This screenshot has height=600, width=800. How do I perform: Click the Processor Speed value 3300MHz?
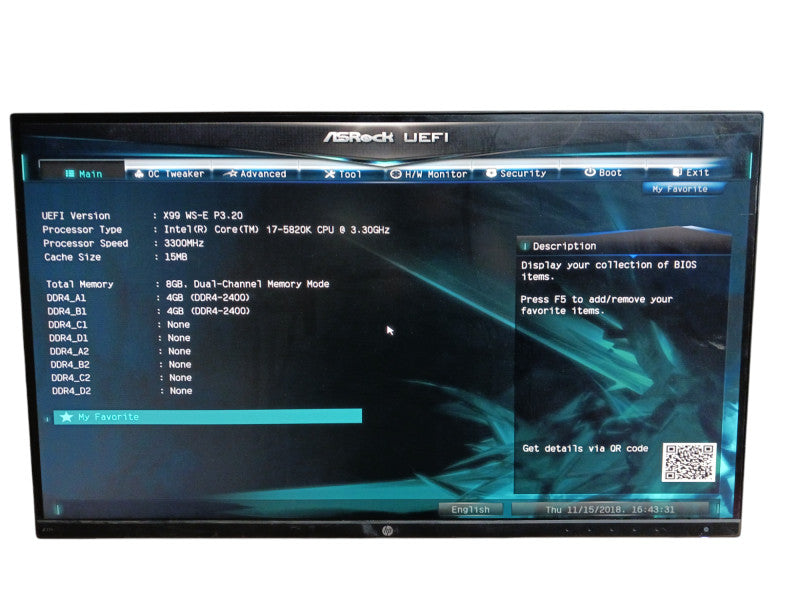184,243
